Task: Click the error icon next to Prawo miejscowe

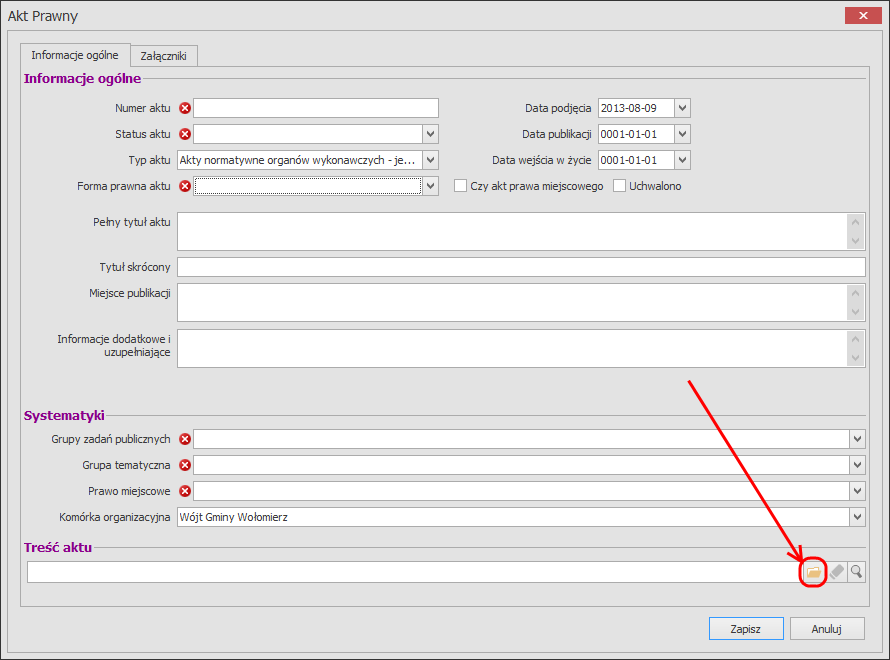Action: 185,491
